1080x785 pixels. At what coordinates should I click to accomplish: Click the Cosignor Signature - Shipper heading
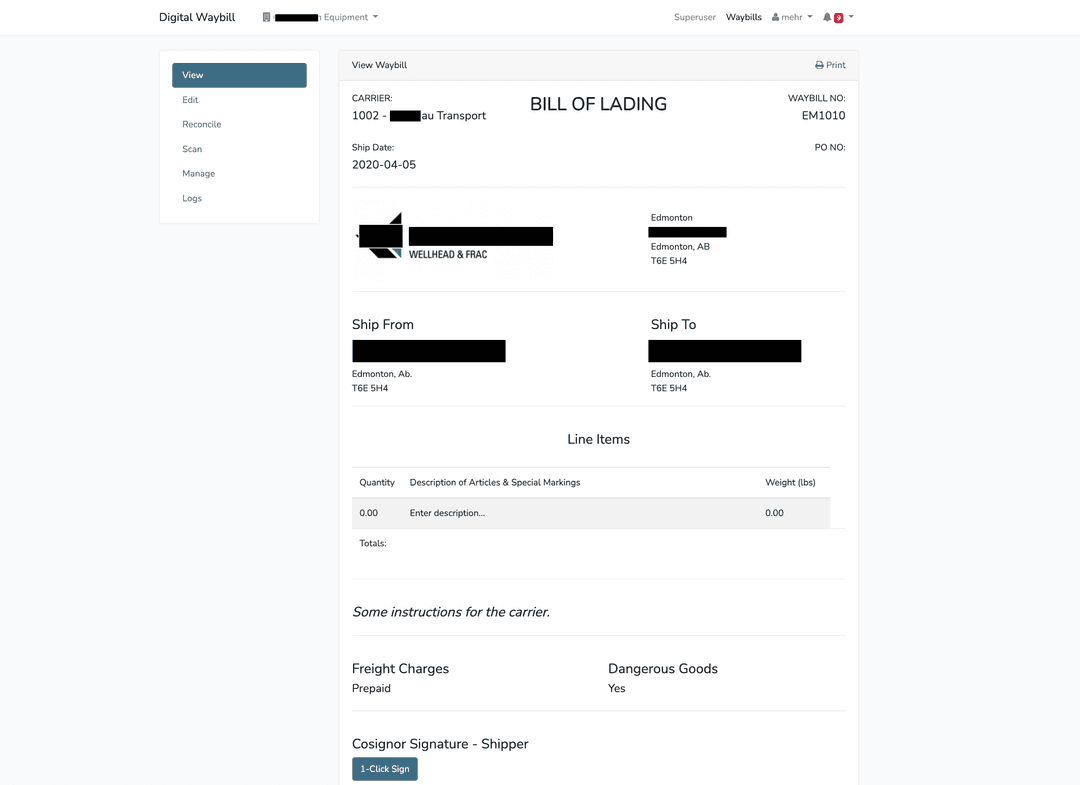tap(440, 744)
